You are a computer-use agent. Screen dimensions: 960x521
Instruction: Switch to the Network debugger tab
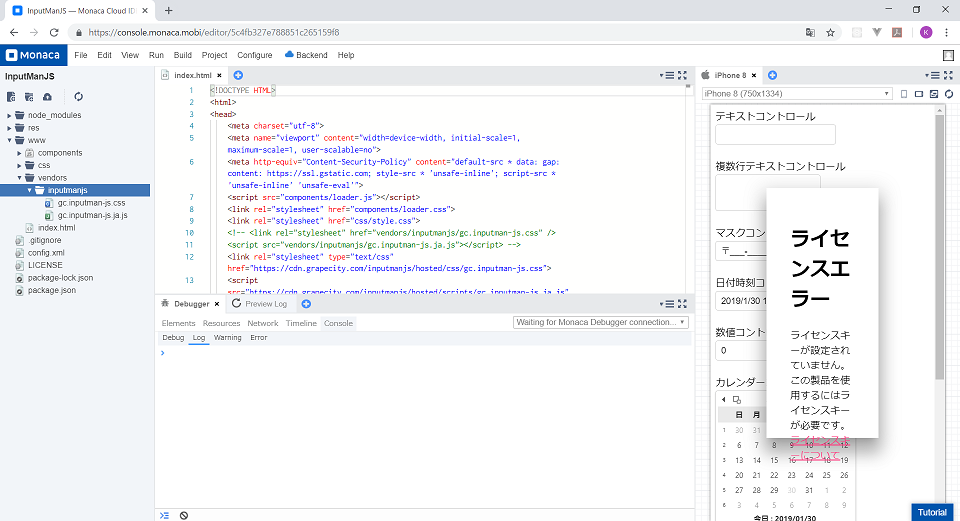point(263,323)
